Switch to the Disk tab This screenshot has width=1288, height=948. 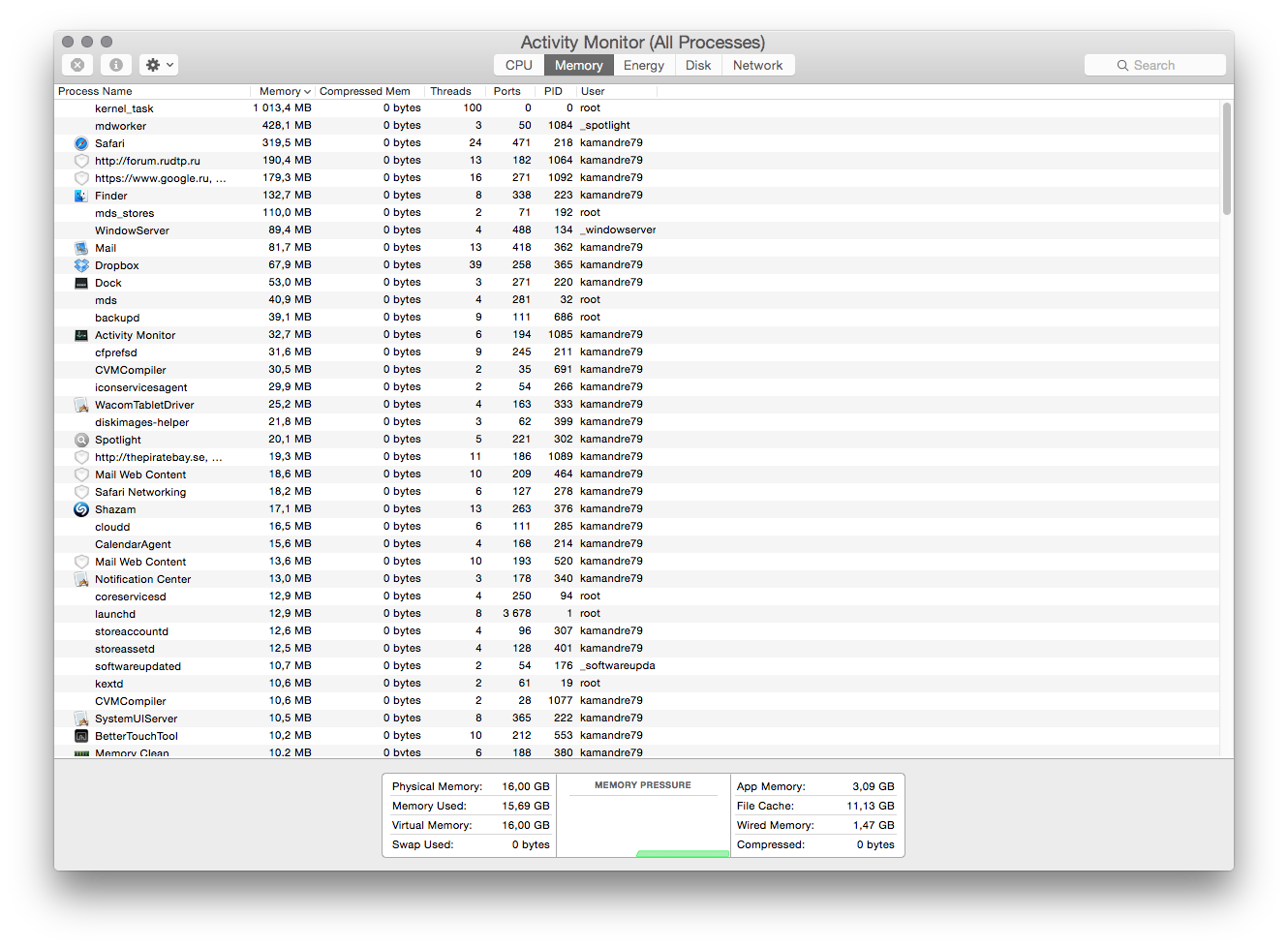click(698, 65)
